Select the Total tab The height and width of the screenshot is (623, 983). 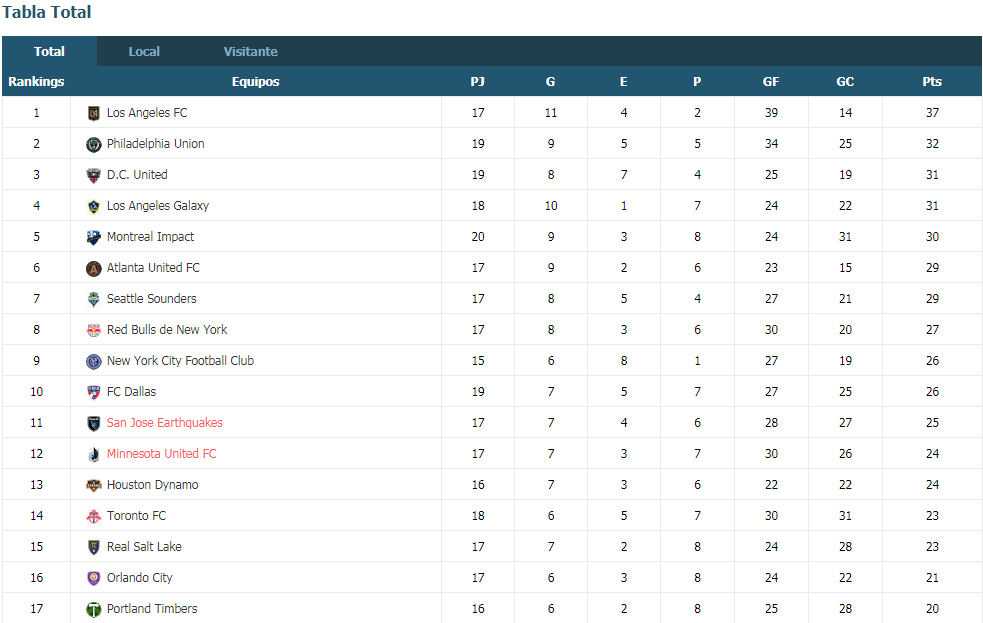pos(50,51)
